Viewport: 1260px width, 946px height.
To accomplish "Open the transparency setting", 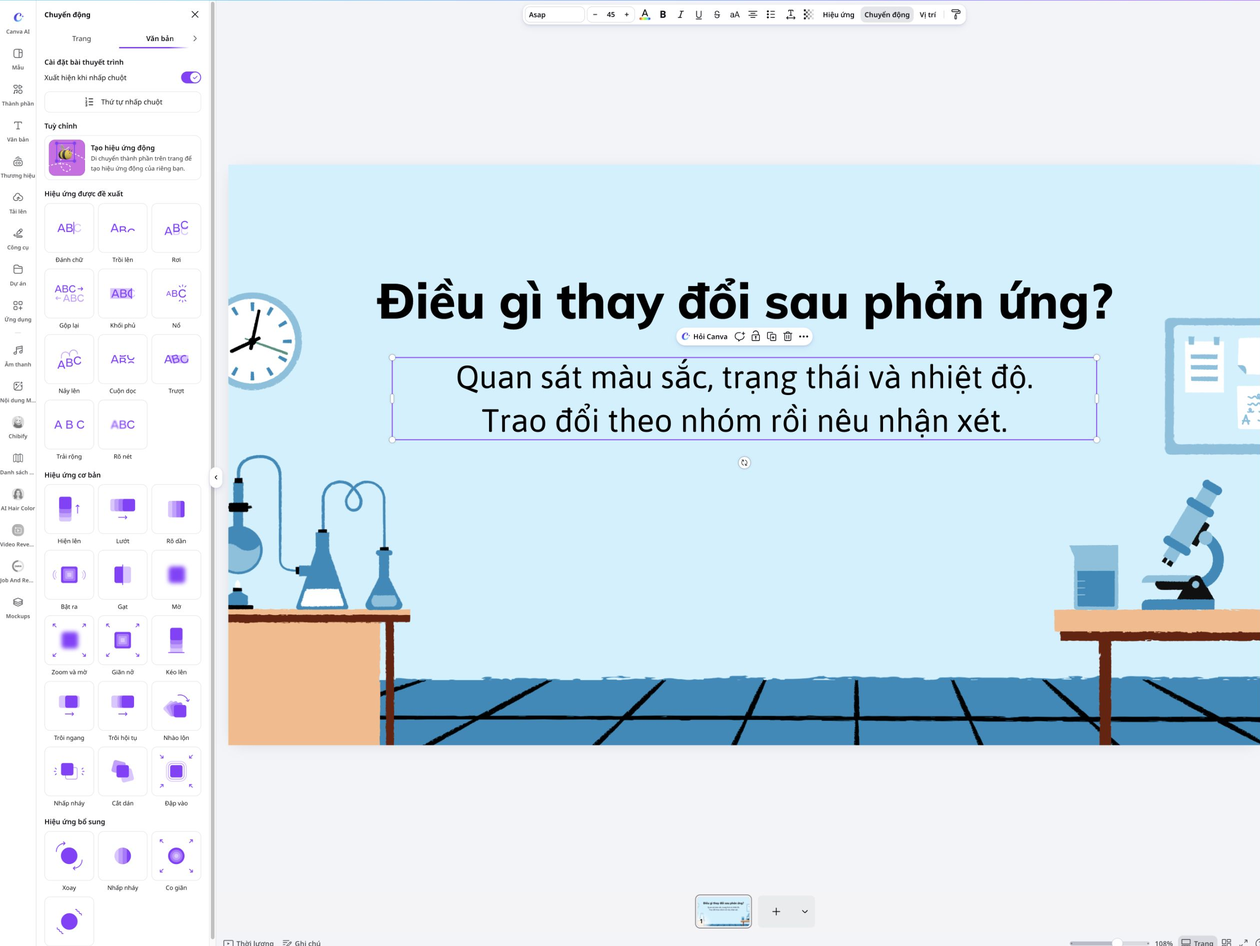I will pos(808,15).
